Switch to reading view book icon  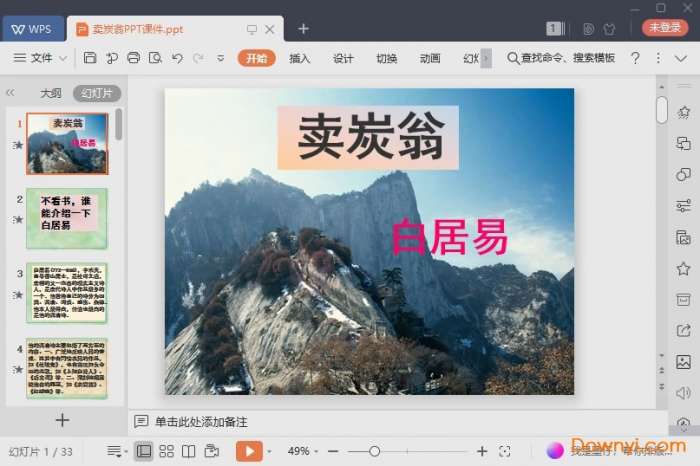pyautogui.click(x=188, y=451)
